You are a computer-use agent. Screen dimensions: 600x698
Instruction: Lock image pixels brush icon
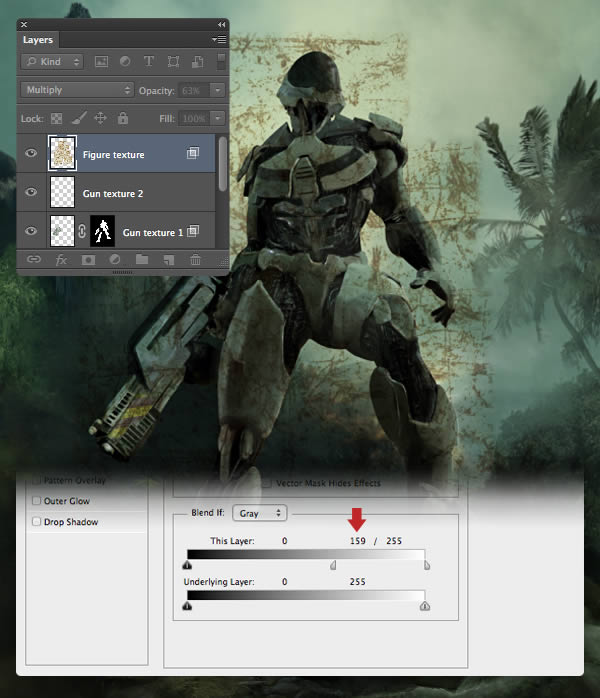pos(79,118)
